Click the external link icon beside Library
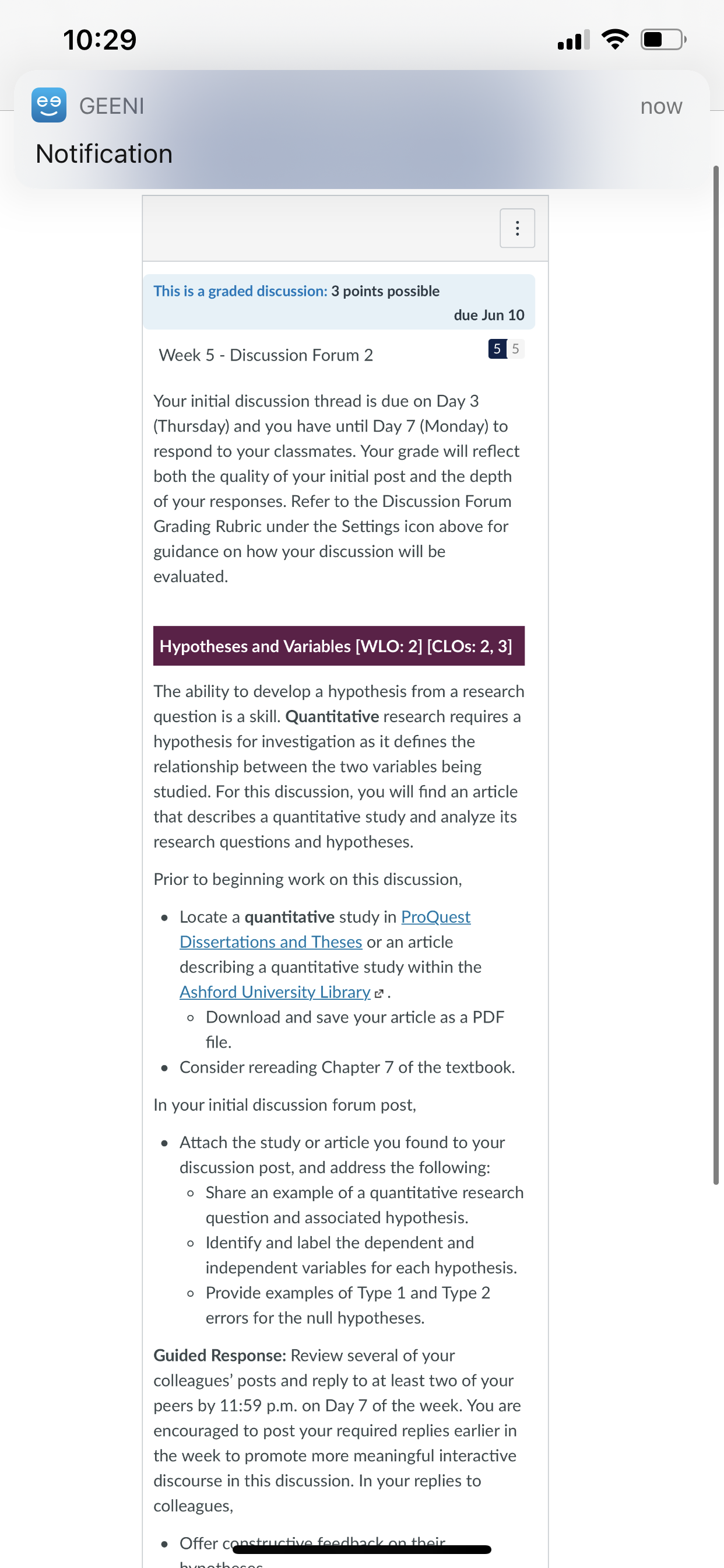This screenshot has width=724, height=1568. coord(379,993)
